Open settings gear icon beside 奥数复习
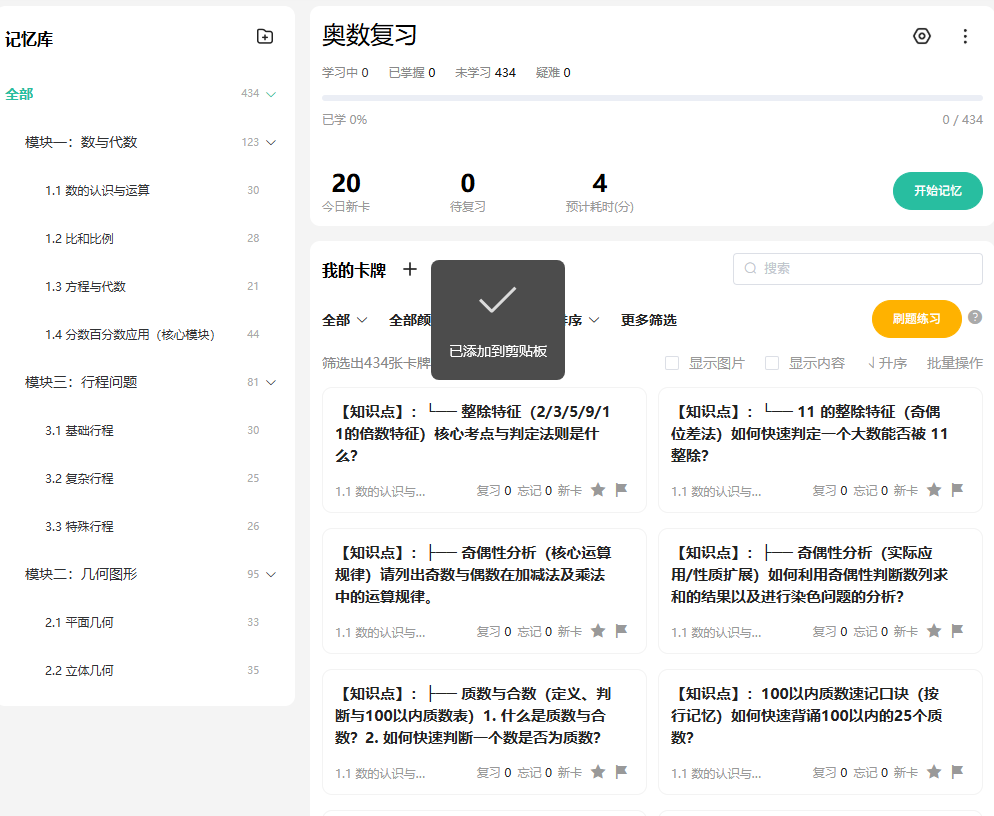 pyautogui.click(x=922, y=36)
